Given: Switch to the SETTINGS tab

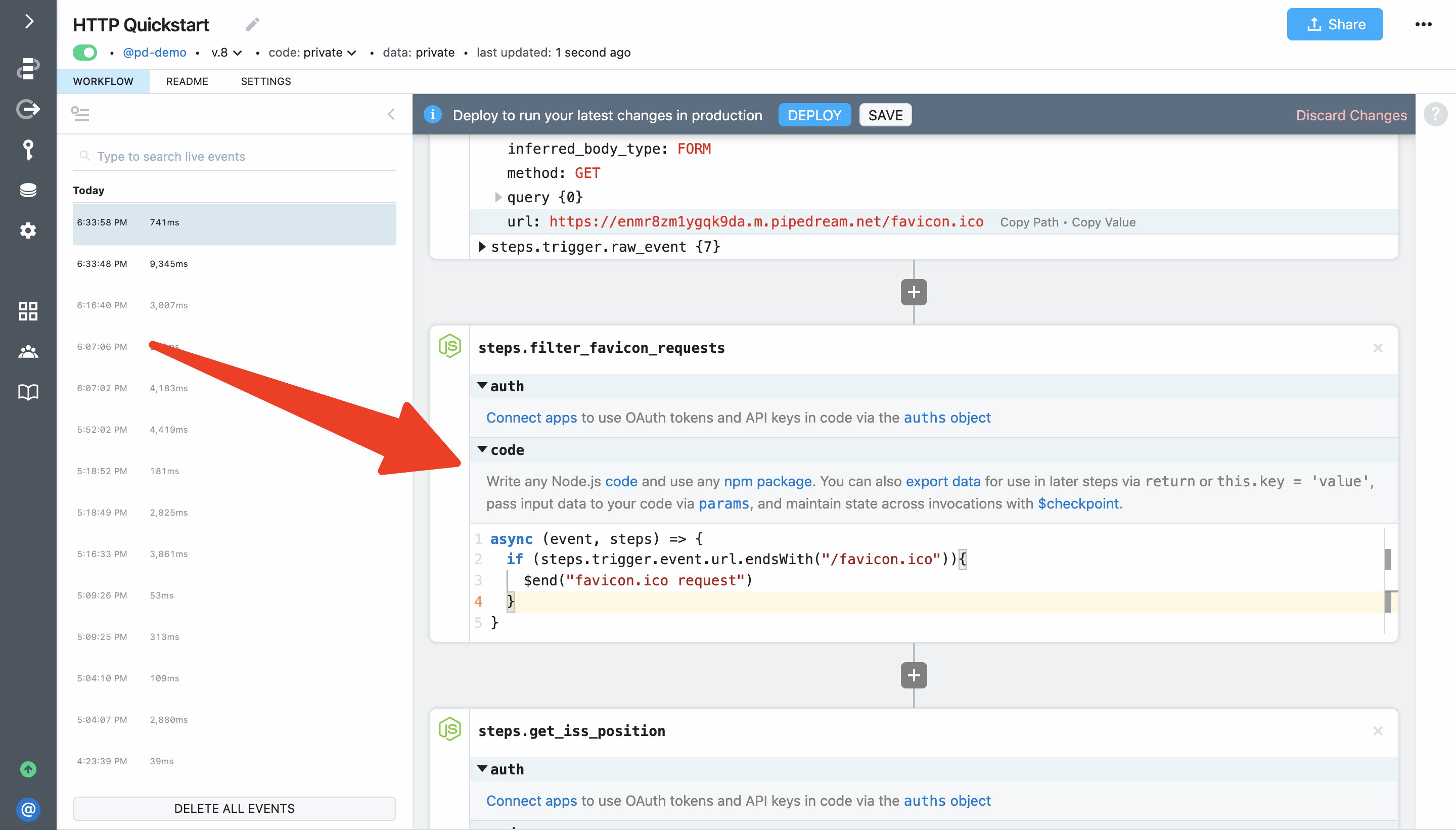Looking at the screenshot, I should [x=265, y=81].
